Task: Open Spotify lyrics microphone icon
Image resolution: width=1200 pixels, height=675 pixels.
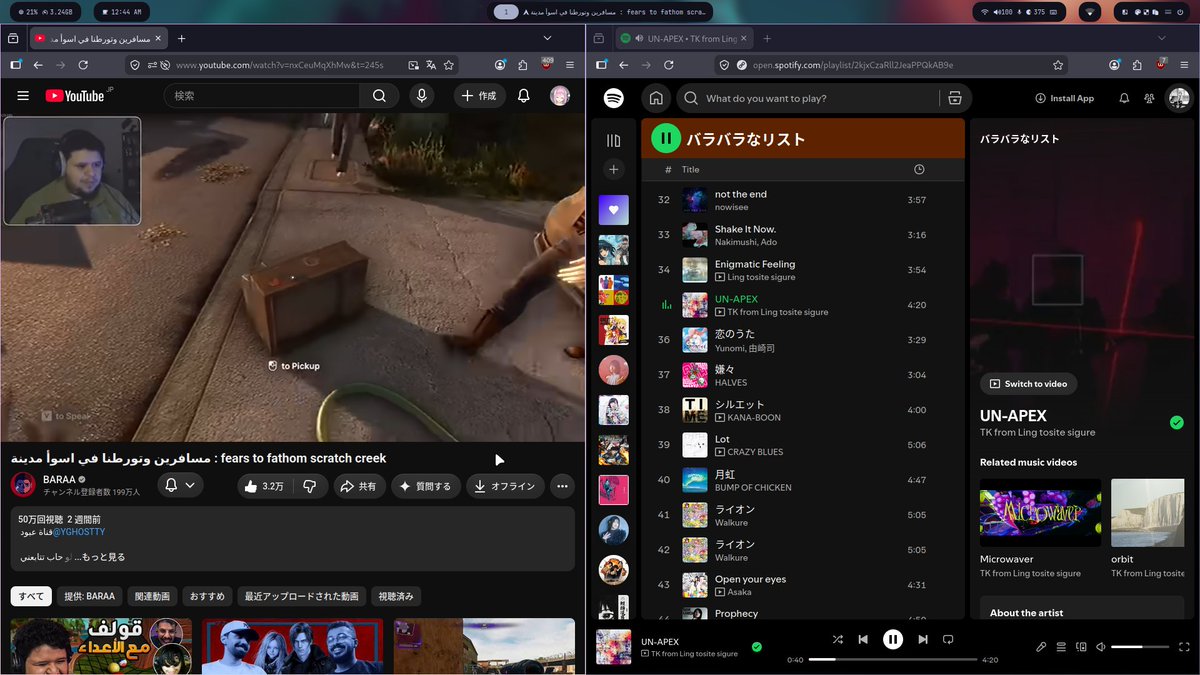Action: (1041, 647)
